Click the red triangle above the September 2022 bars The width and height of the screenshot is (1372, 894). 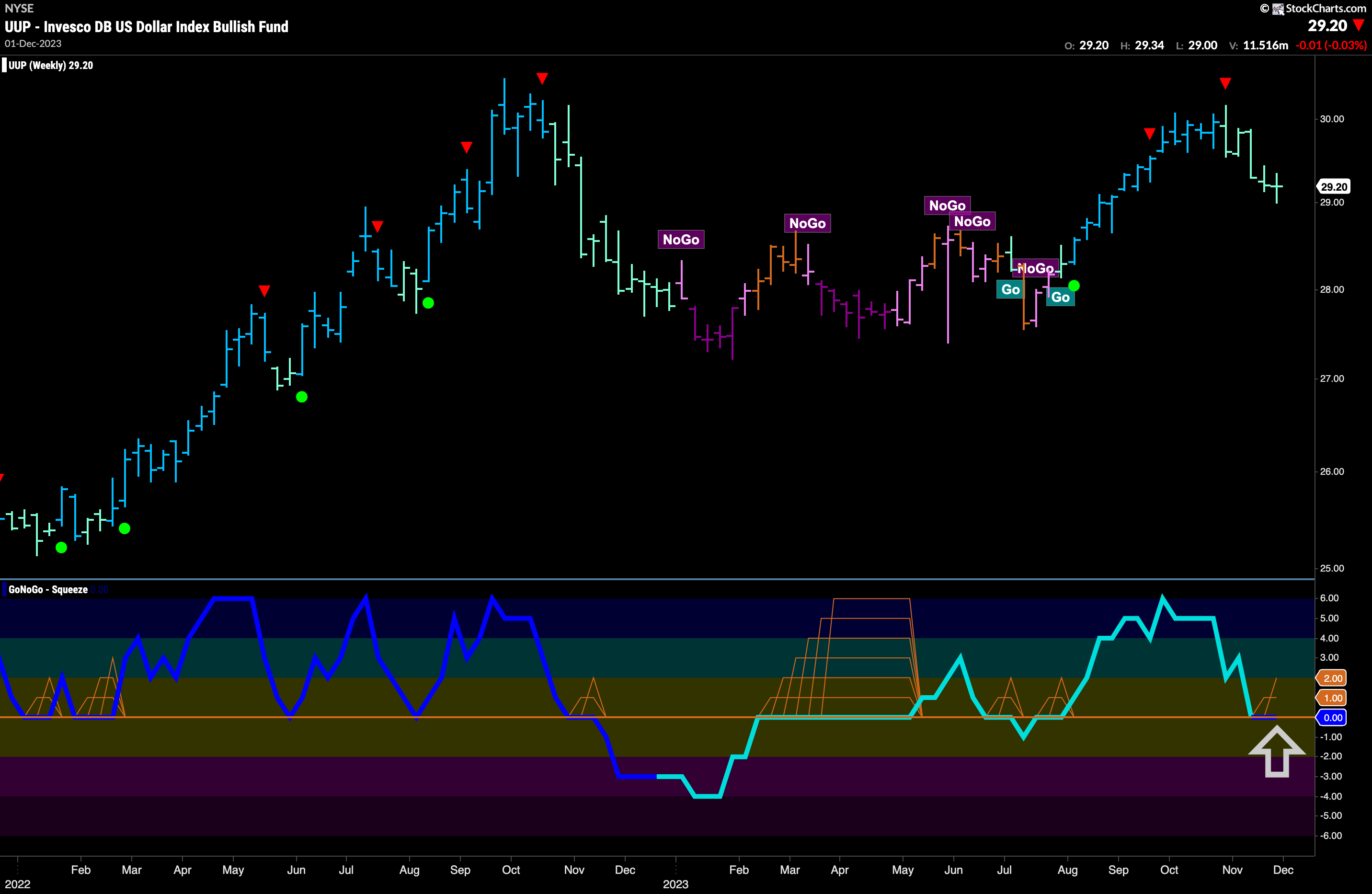(467, 147)
